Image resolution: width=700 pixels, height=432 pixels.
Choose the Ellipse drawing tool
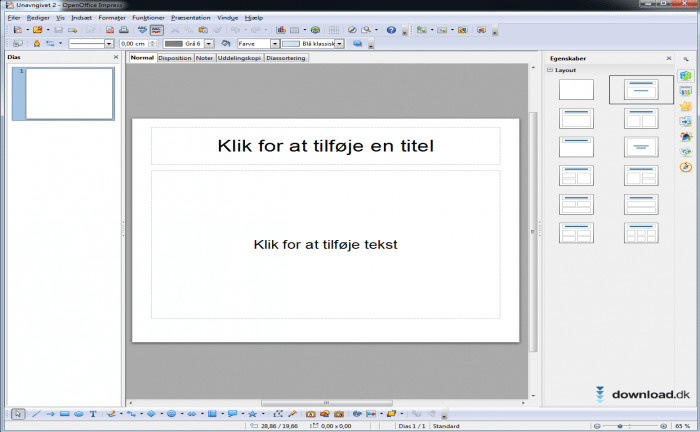[78, 413]
